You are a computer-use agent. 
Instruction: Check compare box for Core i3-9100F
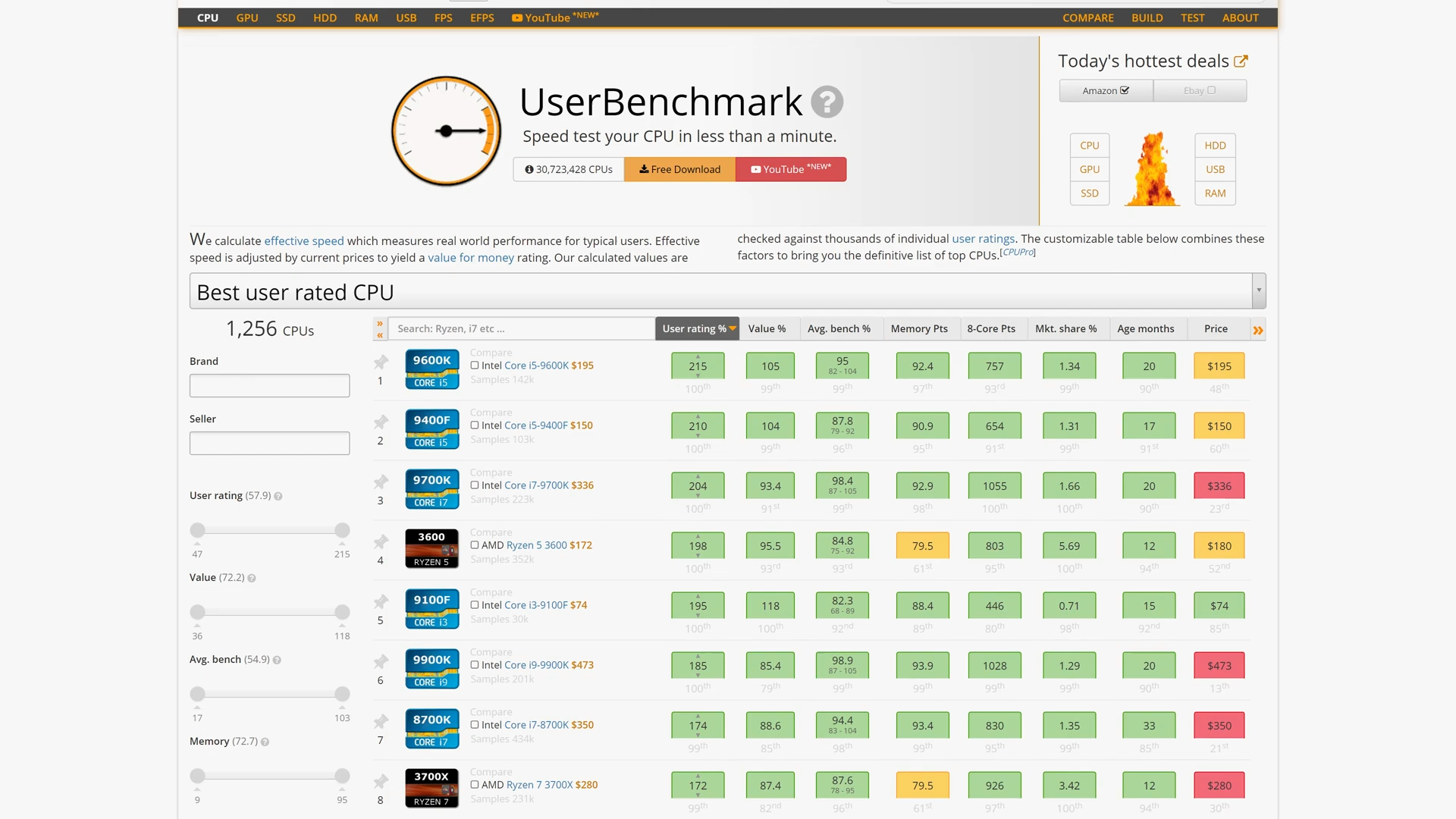[475, 604]
